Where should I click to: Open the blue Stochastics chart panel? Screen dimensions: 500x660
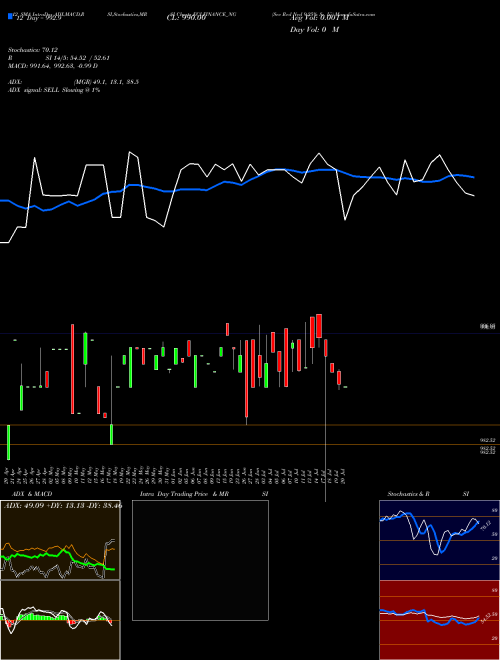pyautogui.click(x=439, y=540)
